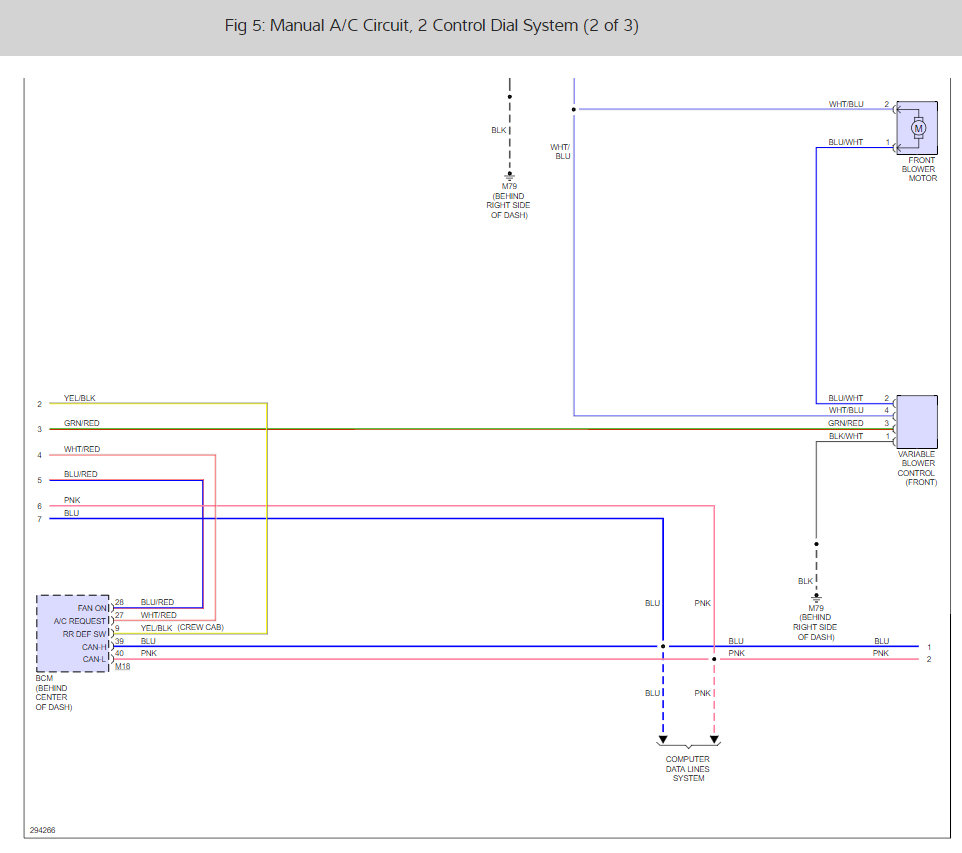Click the 'CAN-H' terminal label

(94, 647)
